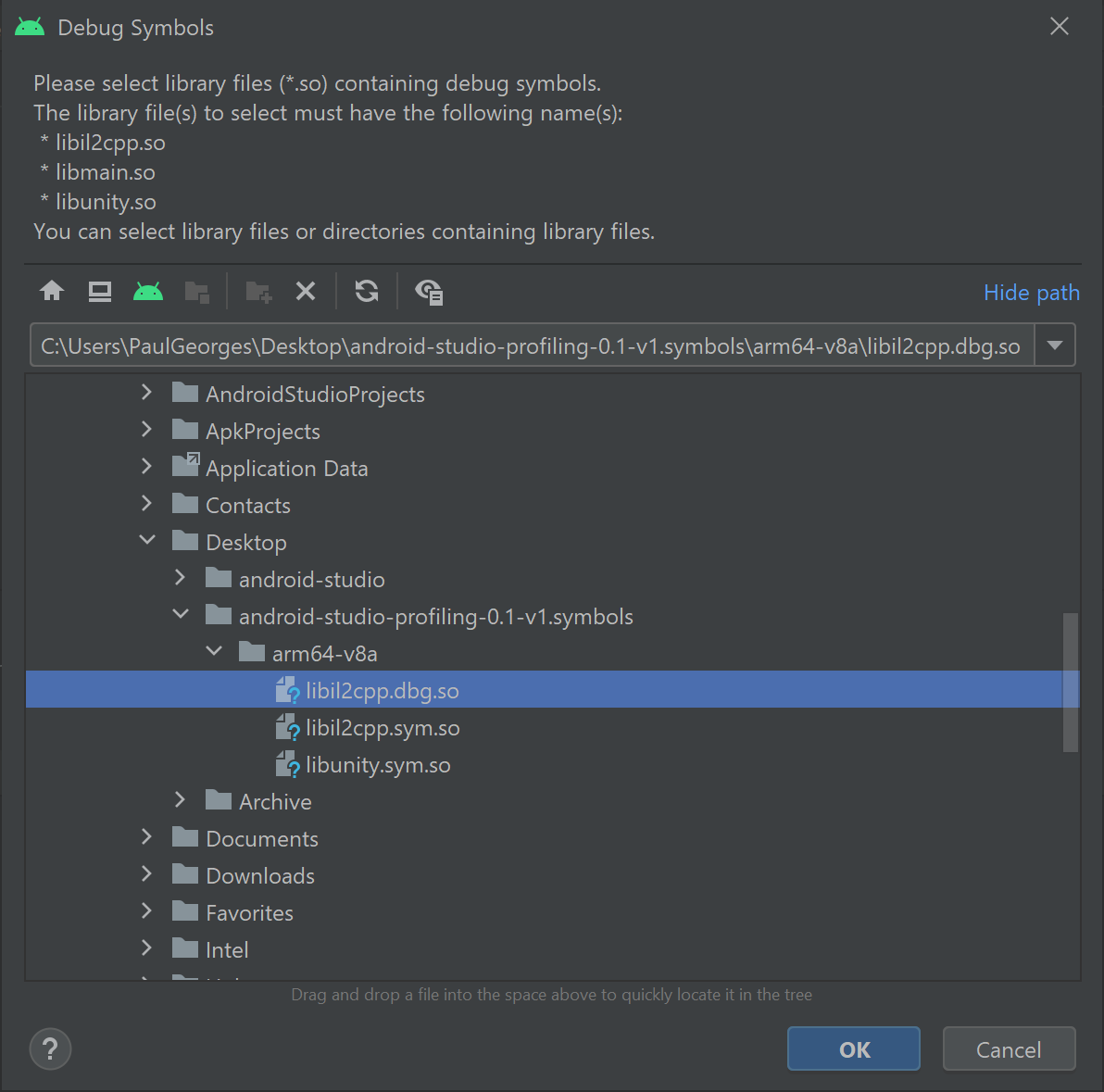Viewport: 1104px width, 1092px height.
Task: Expand the Downloads folder
Action: click(x=147, y=874)
